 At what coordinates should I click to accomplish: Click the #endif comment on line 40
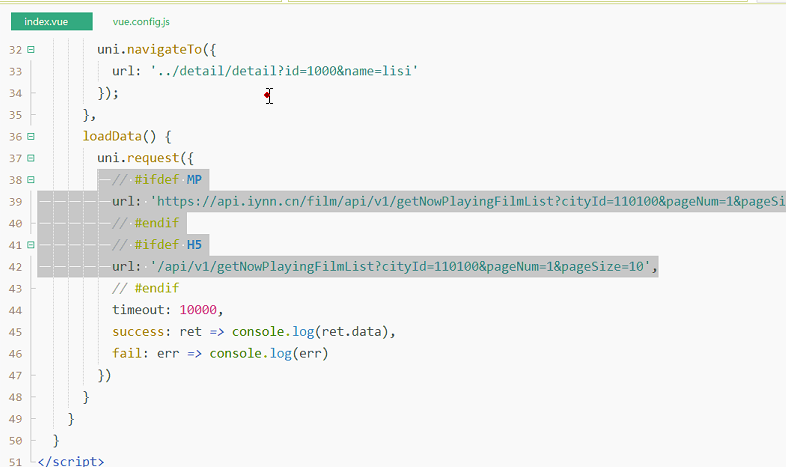pyautogui.click(x=145, y=223)
